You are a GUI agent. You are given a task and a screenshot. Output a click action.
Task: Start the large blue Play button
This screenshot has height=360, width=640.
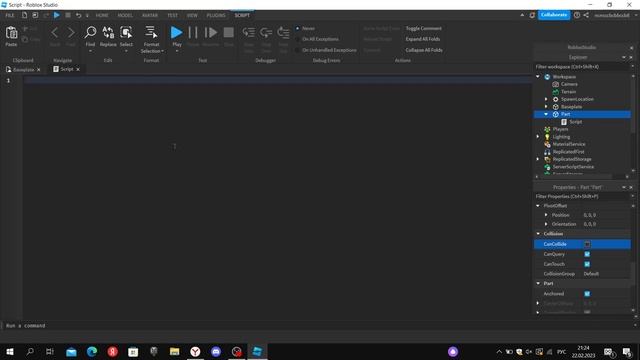tap(176, 32)
